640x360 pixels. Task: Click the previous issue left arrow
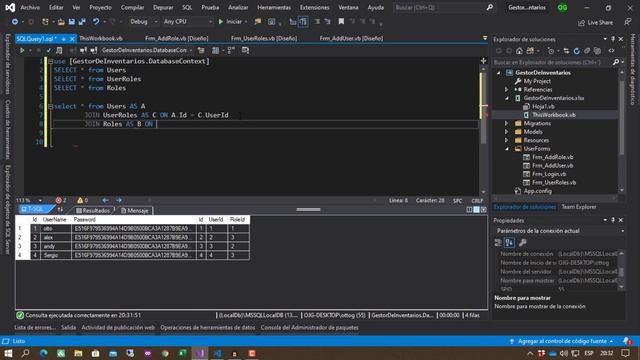coord(105,200)
